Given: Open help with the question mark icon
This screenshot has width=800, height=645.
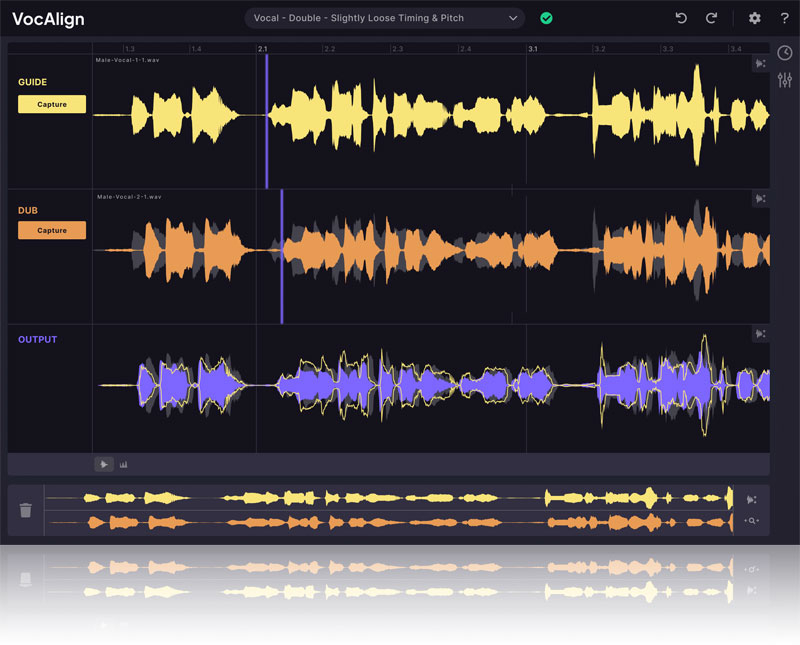Looking at the screenshot, I should [x=785, y=18].
